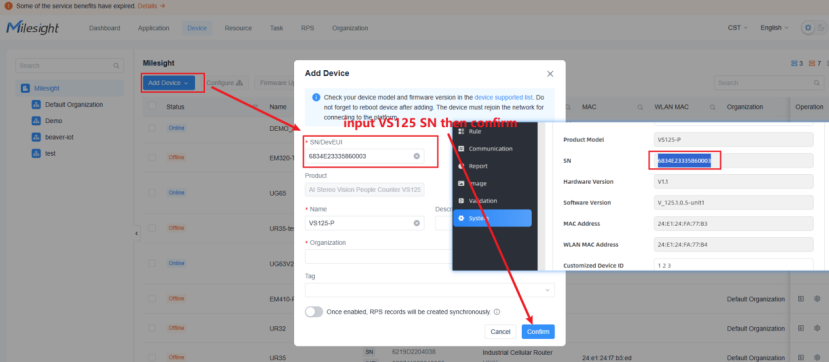The image size is (829, 362).
Task: Open the Task tab
Action: click(x=277, y=28)
